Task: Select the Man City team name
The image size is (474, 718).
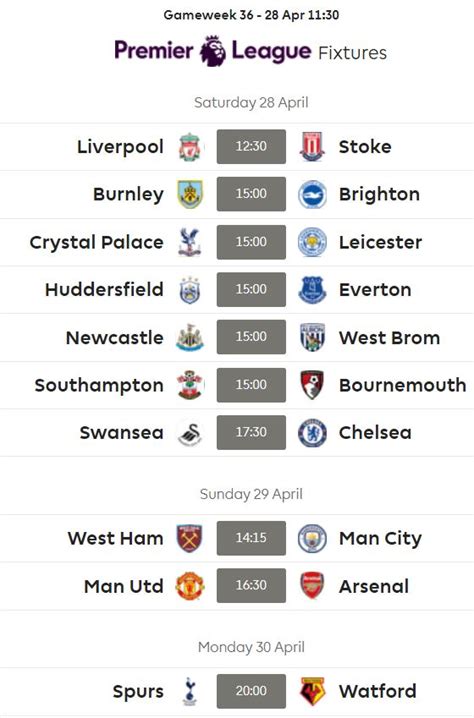Action: 380,538
